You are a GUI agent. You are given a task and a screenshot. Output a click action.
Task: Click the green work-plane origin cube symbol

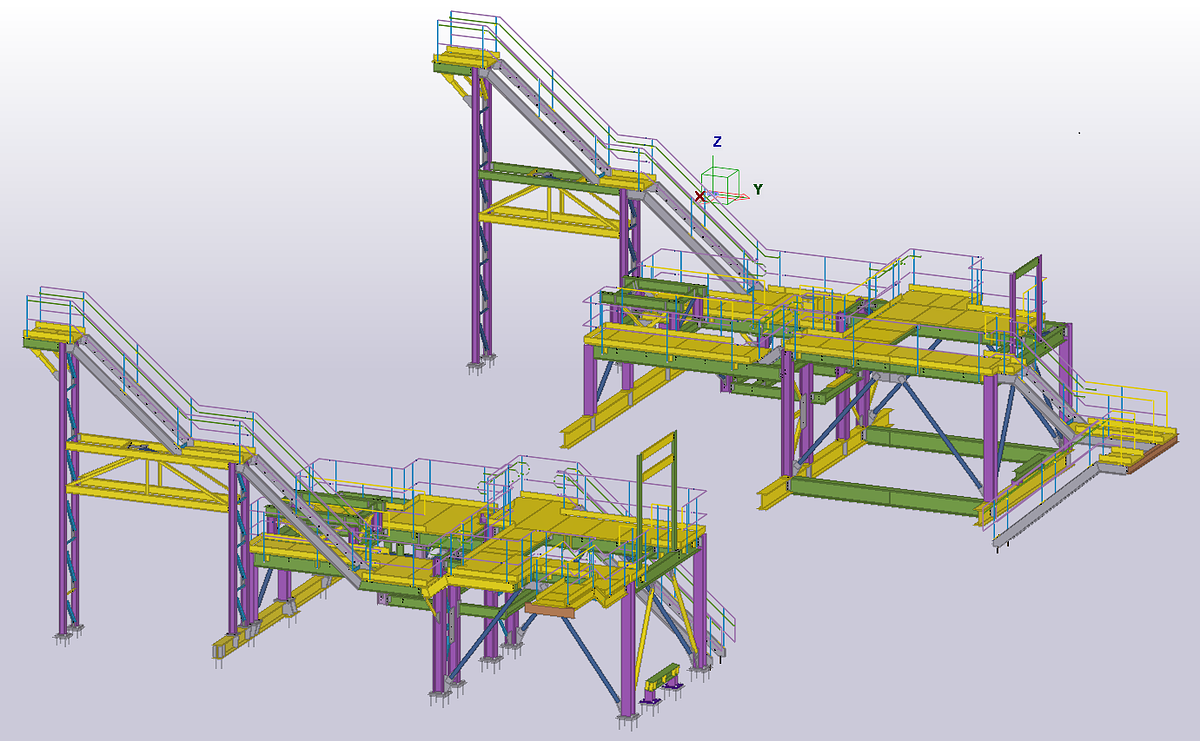(720, 187)
